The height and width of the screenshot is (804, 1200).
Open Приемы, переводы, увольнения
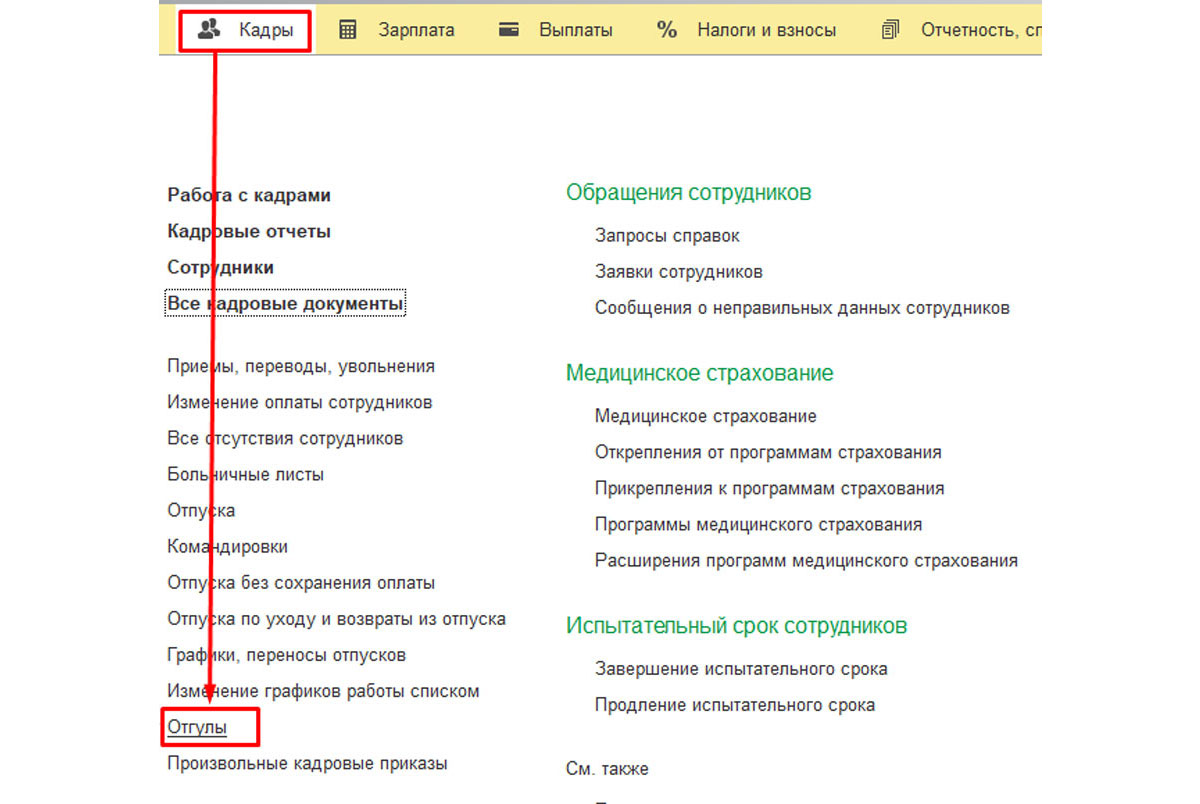[301, 366]
